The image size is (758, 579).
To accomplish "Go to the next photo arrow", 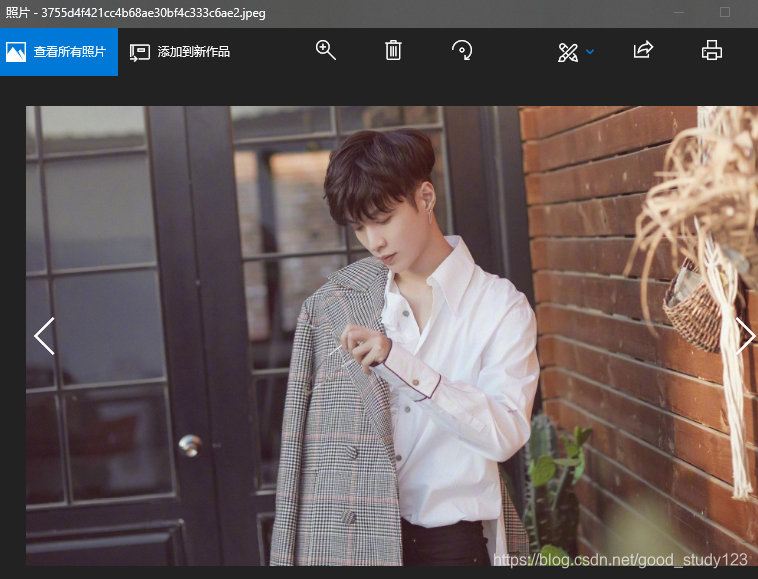I will 745,336.
